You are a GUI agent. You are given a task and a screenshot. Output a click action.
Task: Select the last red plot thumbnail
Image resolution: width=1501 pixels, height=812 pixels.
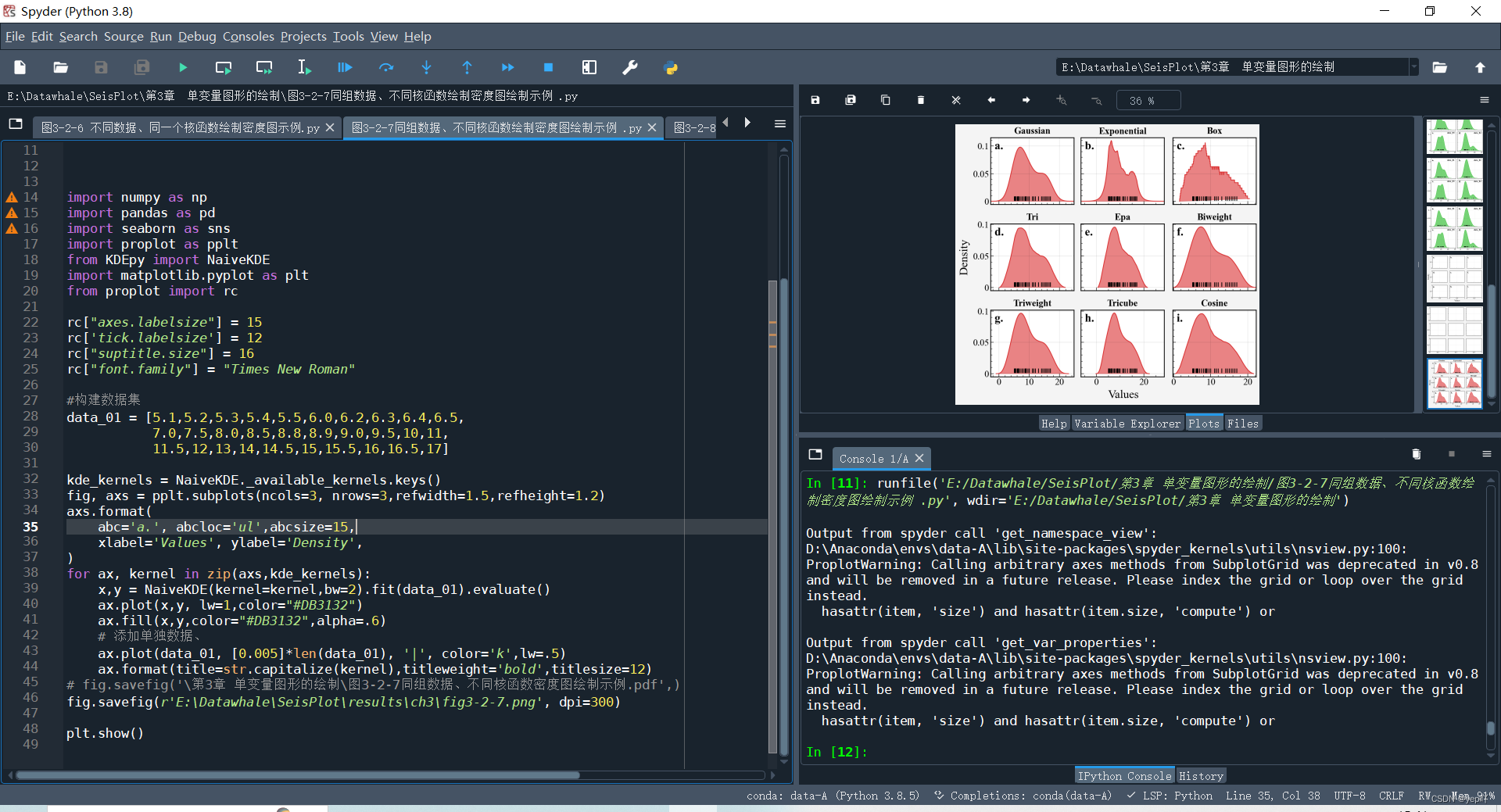point(1454,384)
